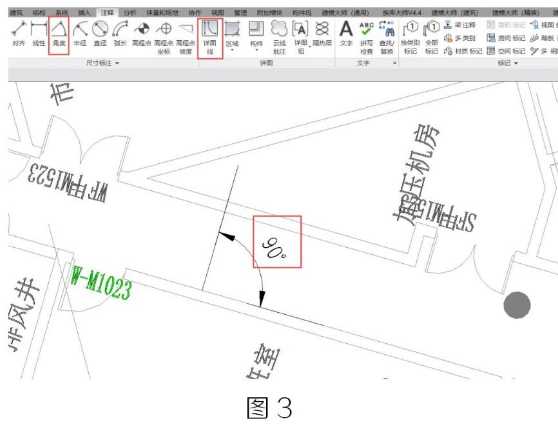558x429 pixels.
Task: Switch to the 管理 ribbon tab
Action: click(x=240, y=12)
